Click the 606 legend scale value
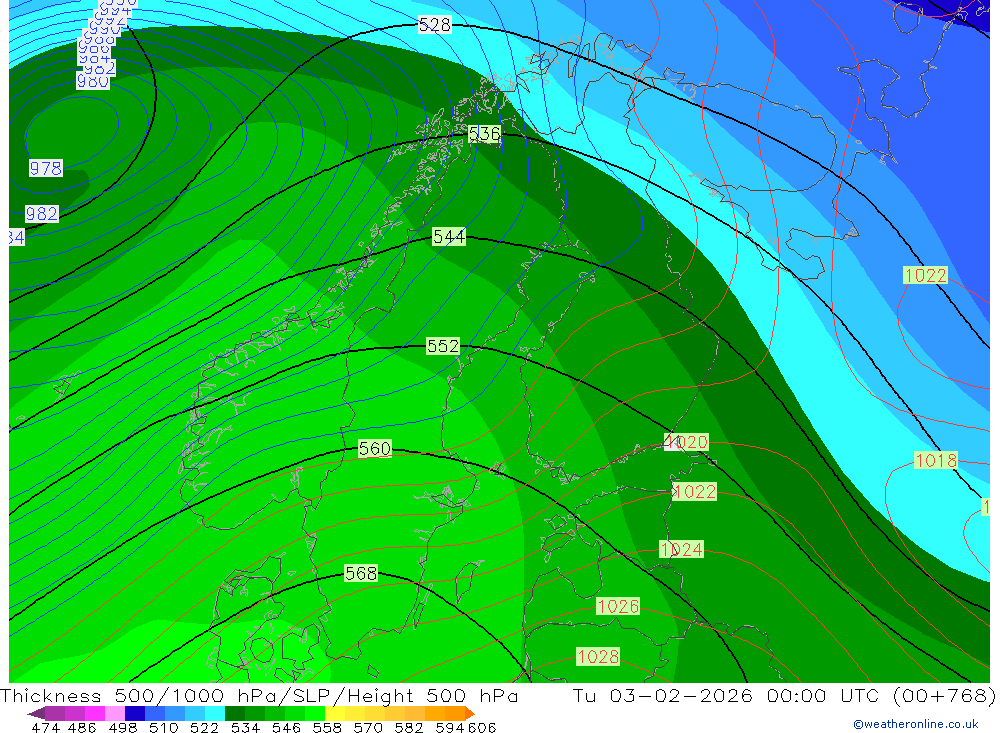1000x733 pixels. click(482, 727)
